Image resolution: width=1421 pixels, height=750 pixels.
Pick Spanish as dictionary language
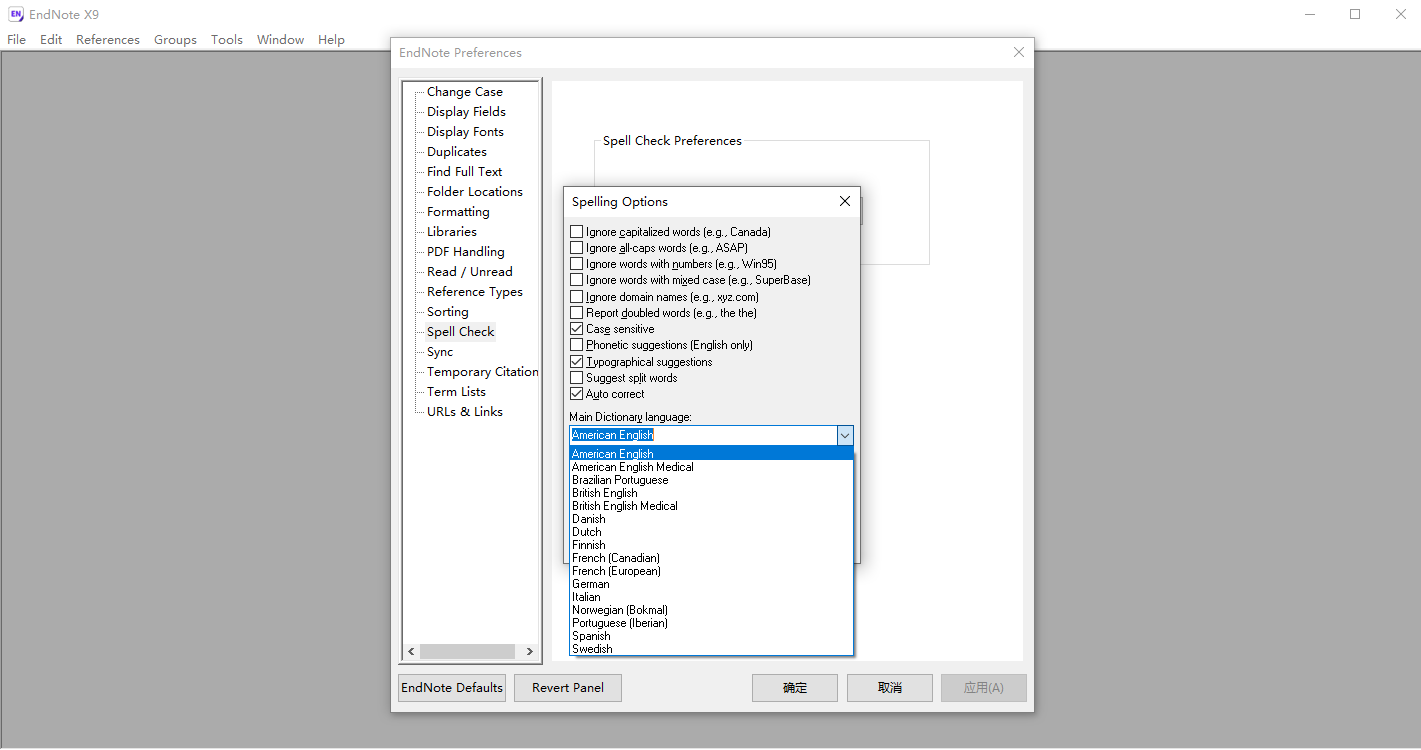click(711, 636)
